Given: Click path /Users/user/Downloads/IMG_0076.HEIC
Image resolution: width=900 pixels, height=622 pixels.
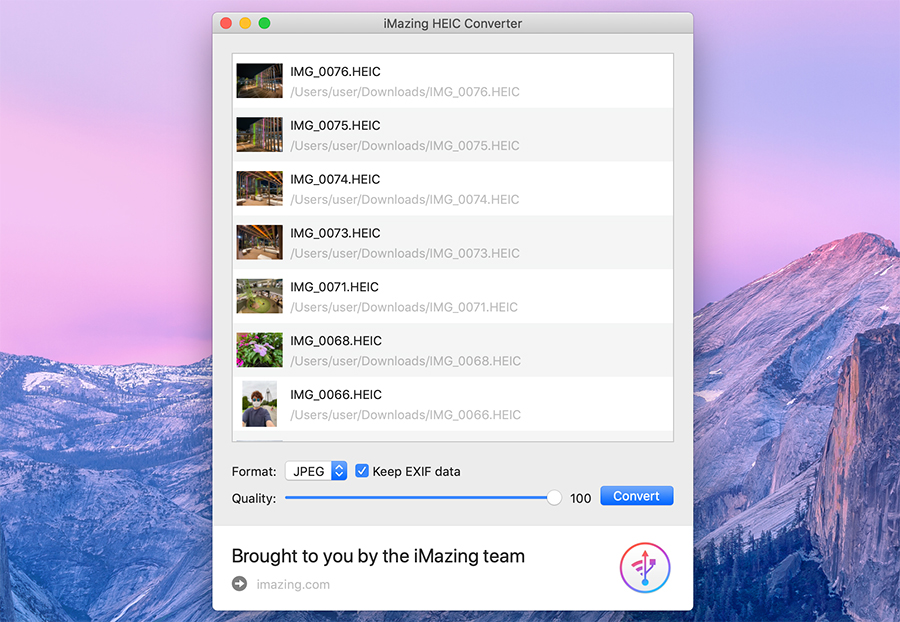Looking at the screenshot, I should click(405, 92).
